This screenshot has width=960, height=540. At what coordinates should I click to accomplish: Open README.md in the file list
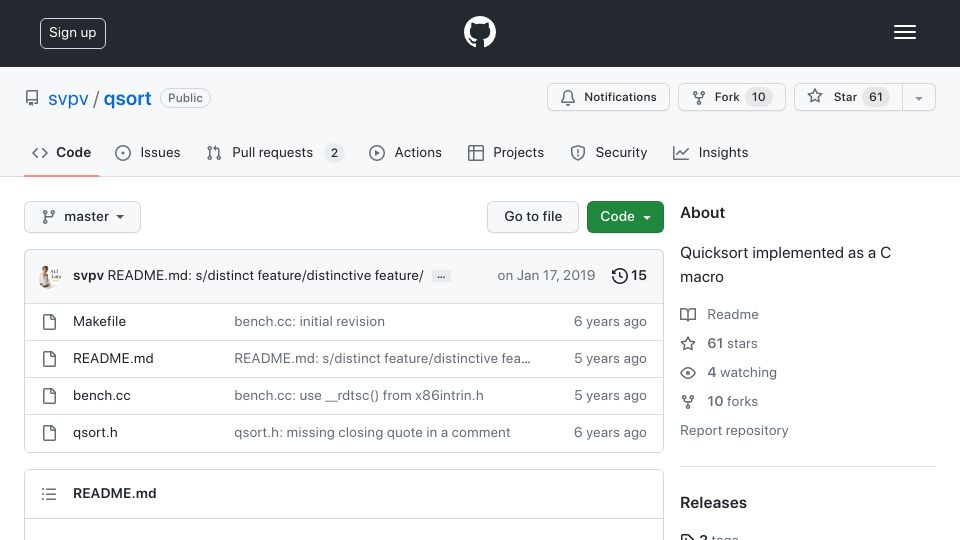[113, 359]
